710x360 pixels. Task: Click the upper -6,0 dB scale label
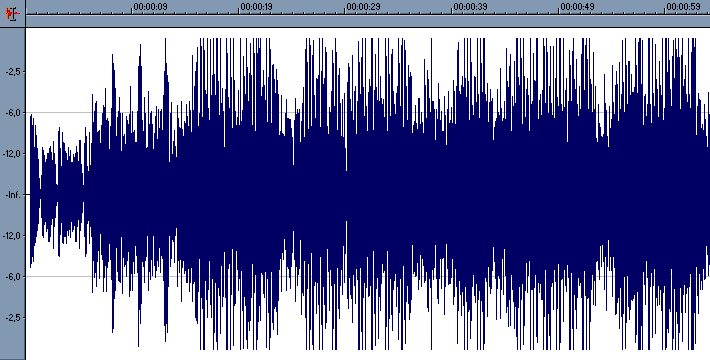pos(12,112)
